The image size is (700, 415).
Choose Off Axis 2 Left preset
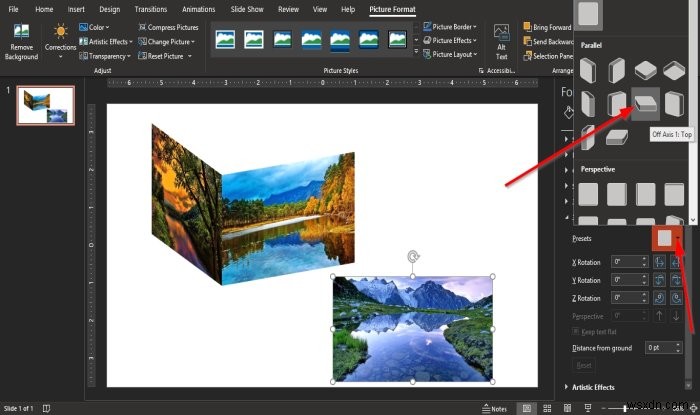(674, 104)
